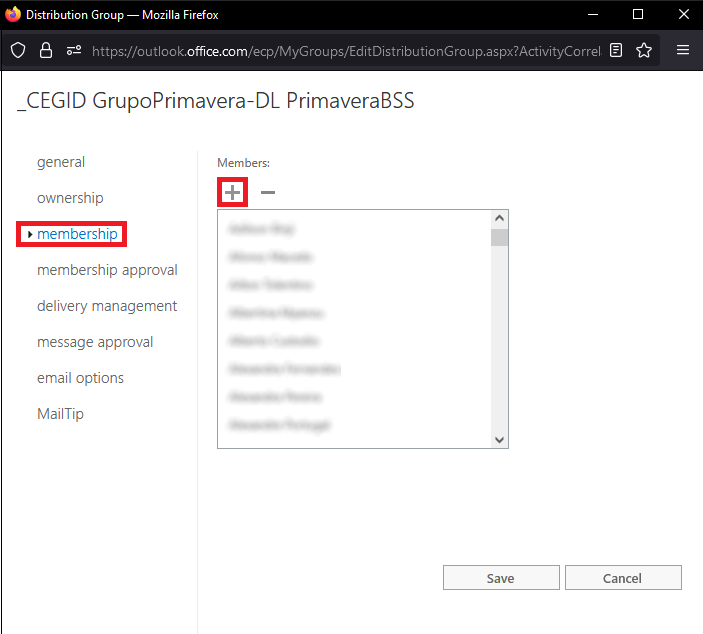Open the email options section

pos(80,378)
